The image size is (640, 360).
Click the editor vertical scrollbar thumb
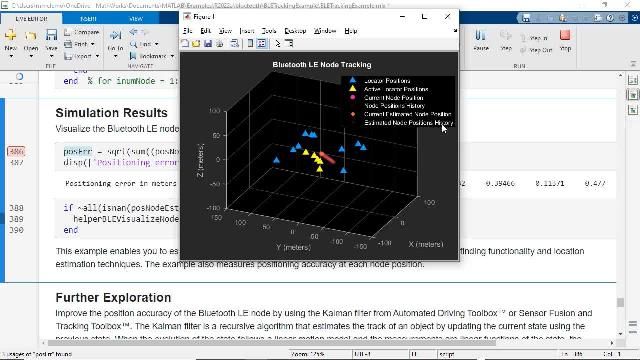(620, 302)
